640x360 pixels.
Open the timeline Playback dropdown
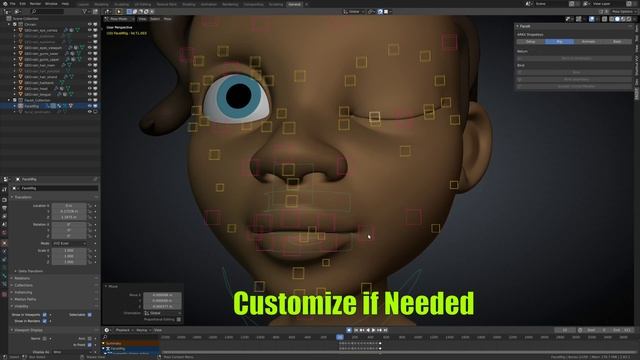click(124, 330)
